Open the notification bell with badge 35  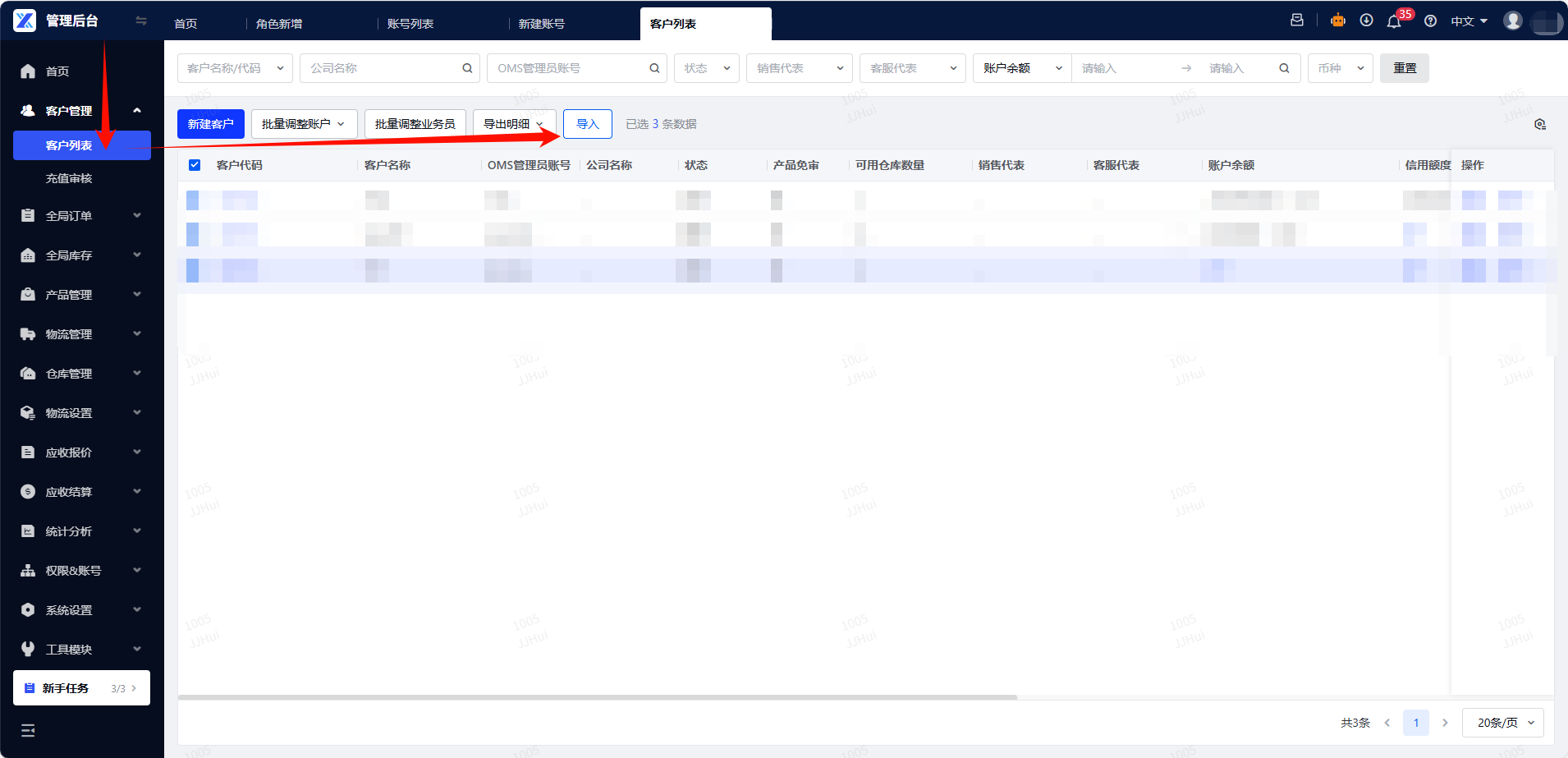1394,21
